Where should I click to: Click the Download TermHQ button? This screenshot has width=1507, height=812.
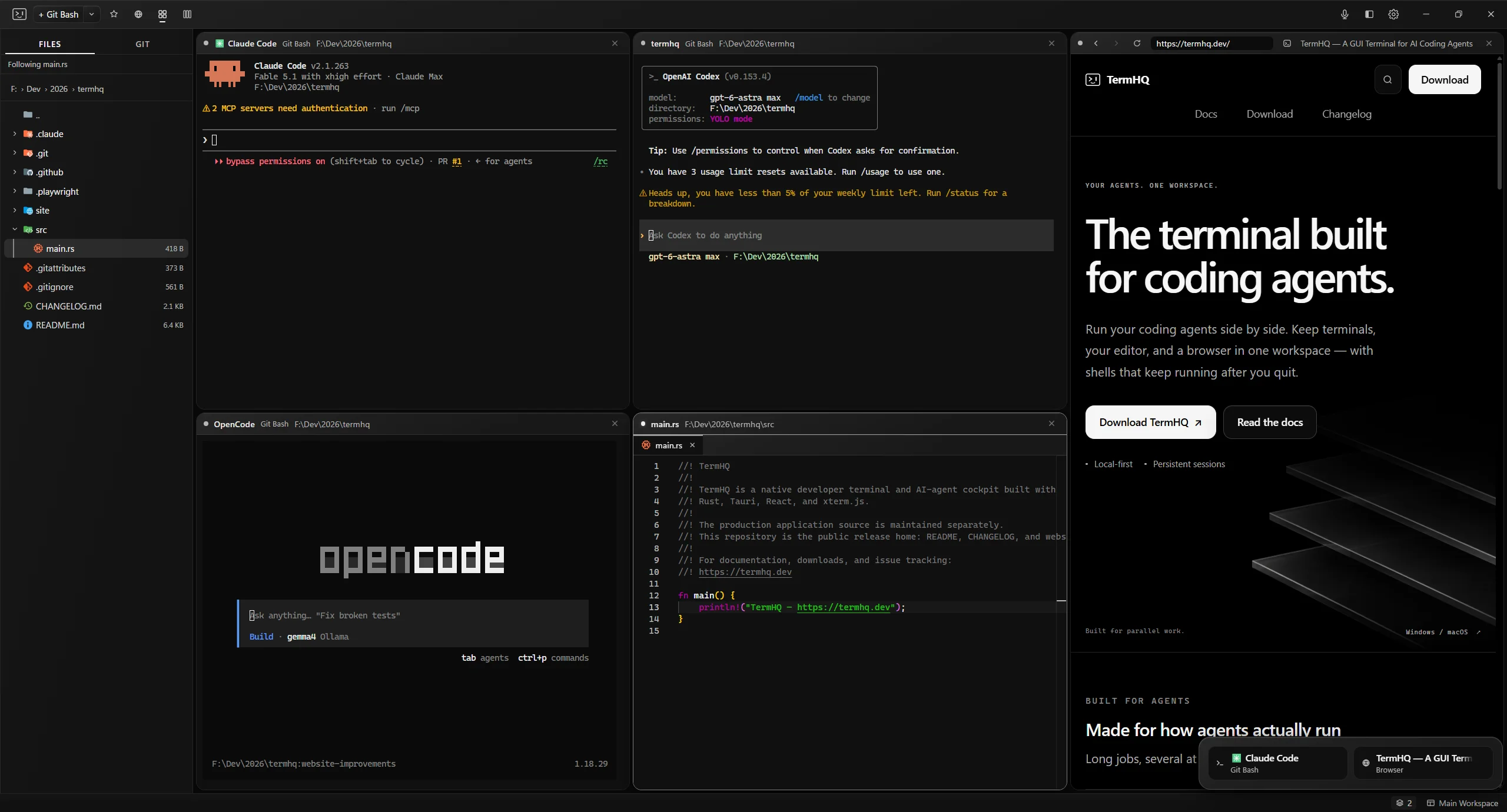(1150, 422)
